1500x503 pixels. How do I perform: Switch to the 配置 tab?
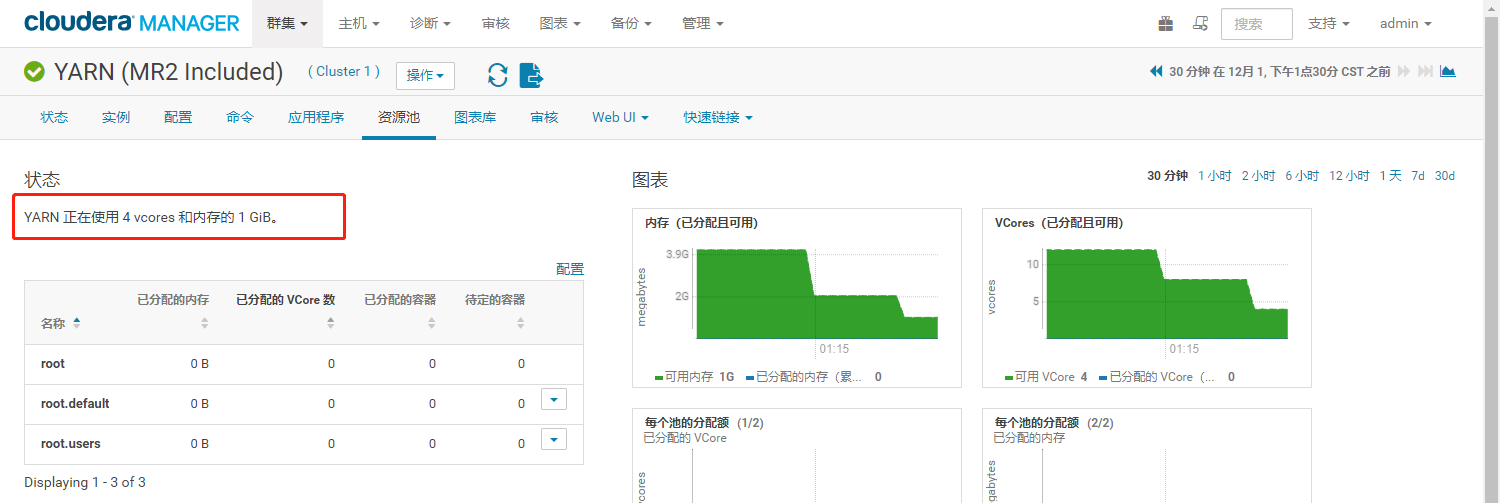178,117
